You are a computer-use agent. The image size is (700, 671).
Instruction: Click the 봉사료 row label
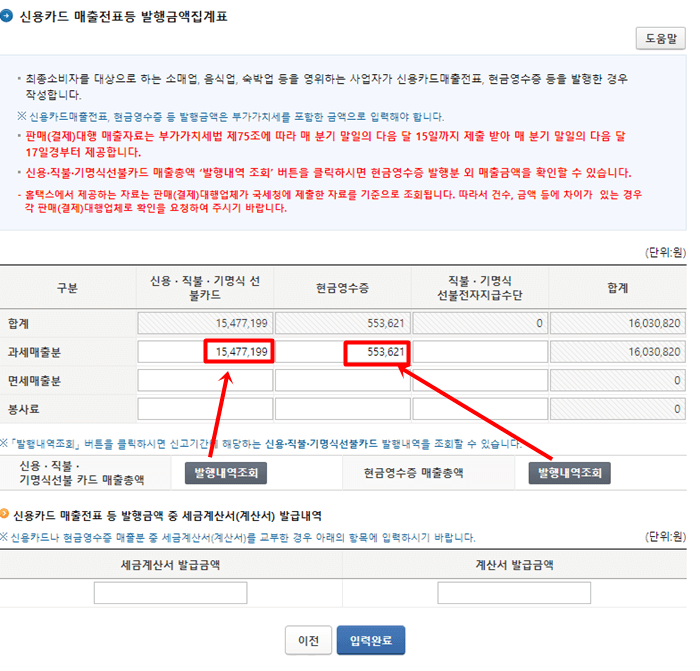(x=24, y=409)
